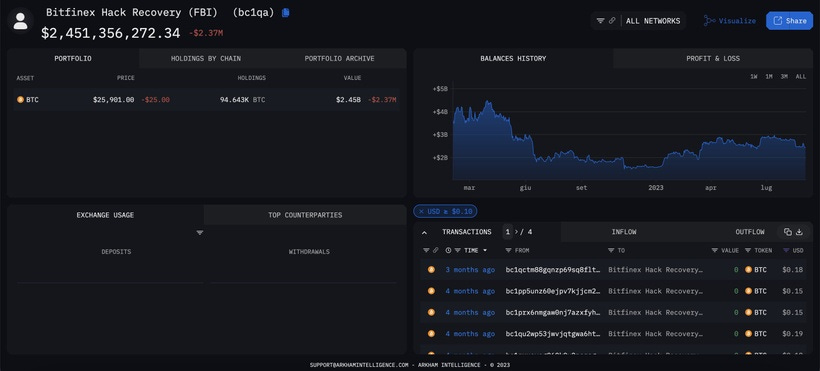This screenshot has height=371, width=820.
Task: Click the portfolio value $2.45B
Action: click(x=348, y=99)
